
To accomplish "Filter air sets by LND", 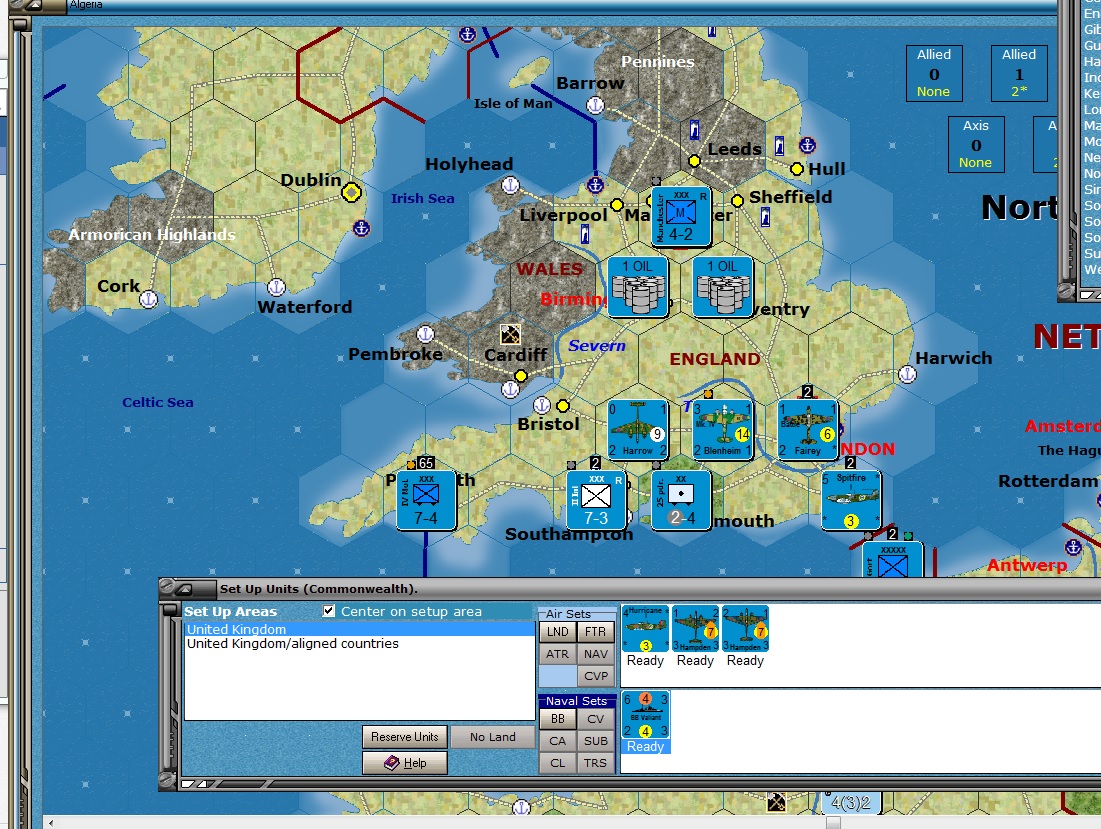I will point(558,632).
